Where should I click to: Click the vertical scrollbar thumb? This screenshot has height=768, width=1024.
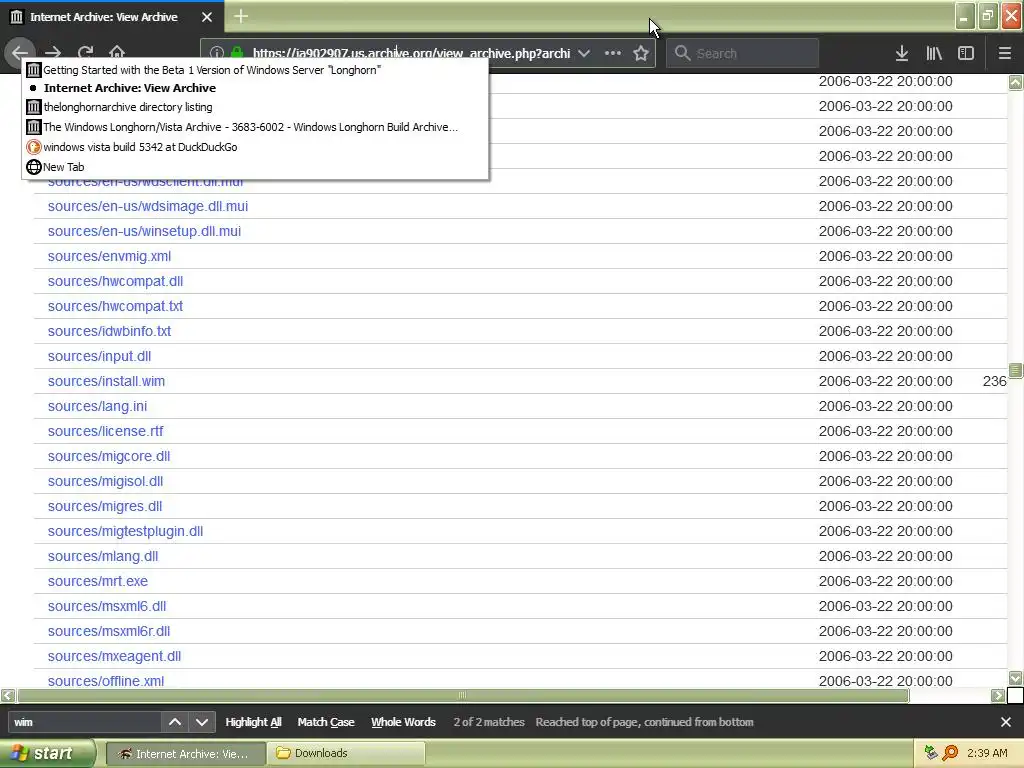click(1015, 370)
